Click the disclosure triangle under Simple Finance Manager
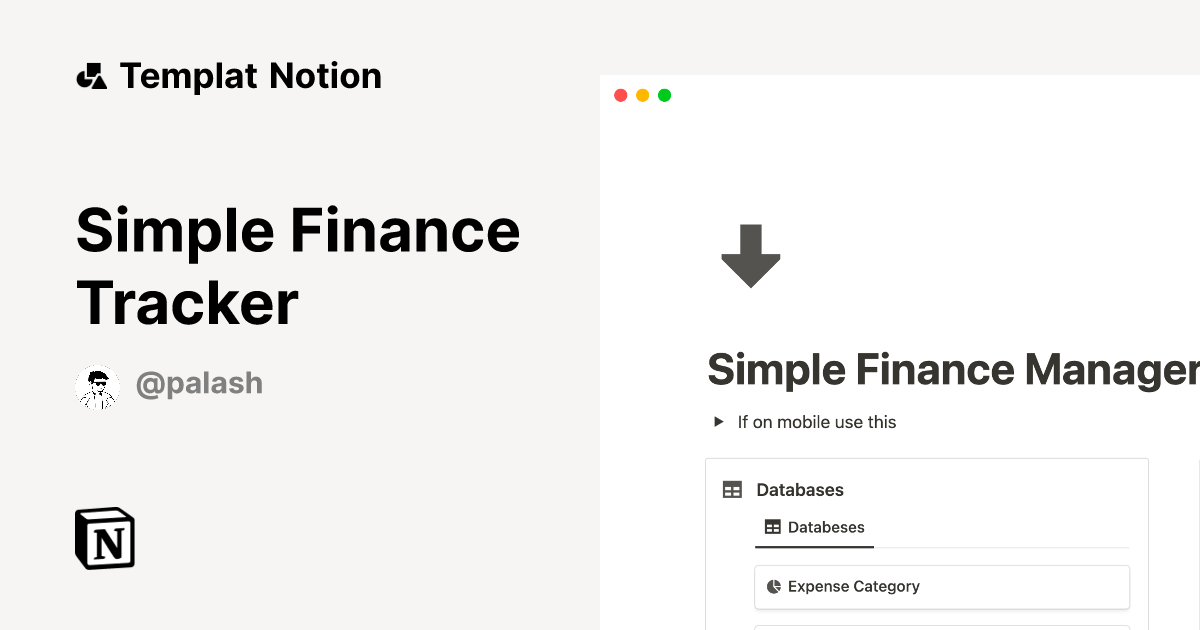This screenshot has height=630, width=1200. point(718,422)
